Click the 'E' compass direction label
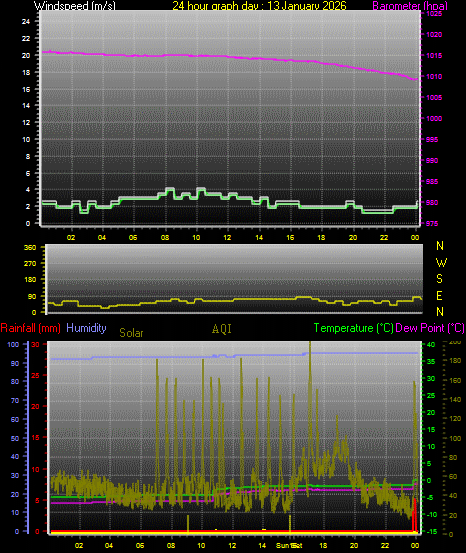466x553 pixels. (440, 296)
